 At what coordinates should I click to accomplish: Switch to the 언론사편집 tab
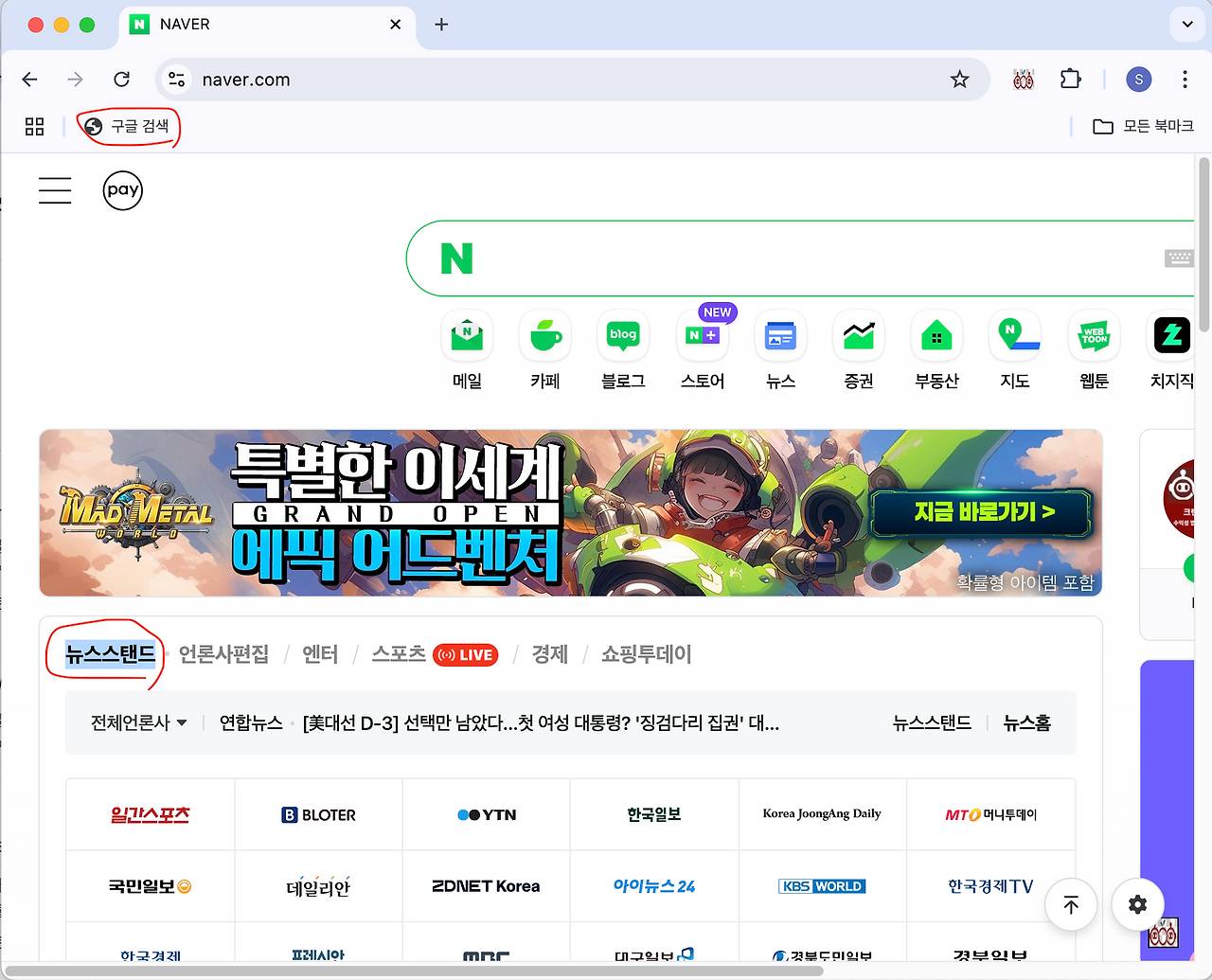click(223, 654)
